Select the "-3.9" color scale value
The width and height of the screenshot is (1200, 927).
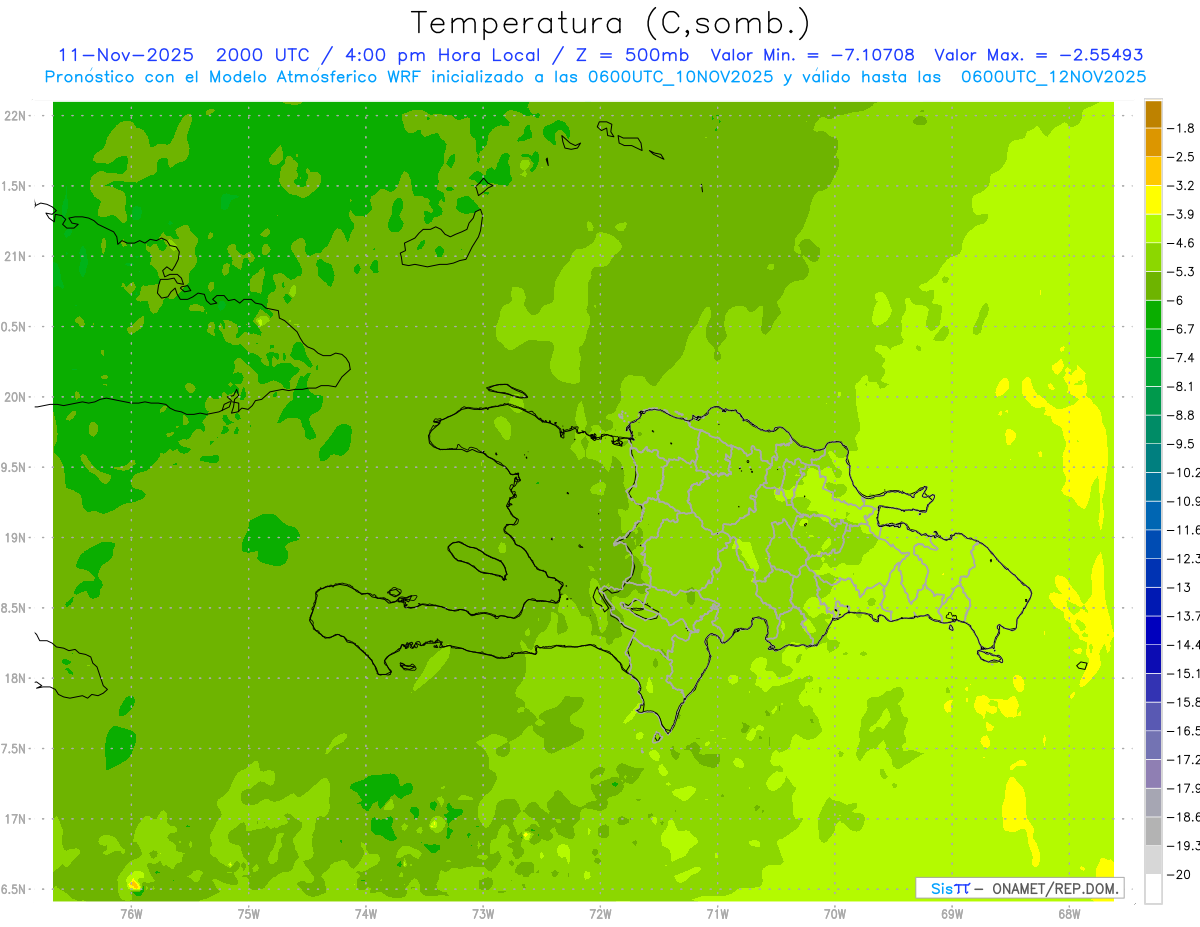pyautogui.click(x=1181, y=214)
